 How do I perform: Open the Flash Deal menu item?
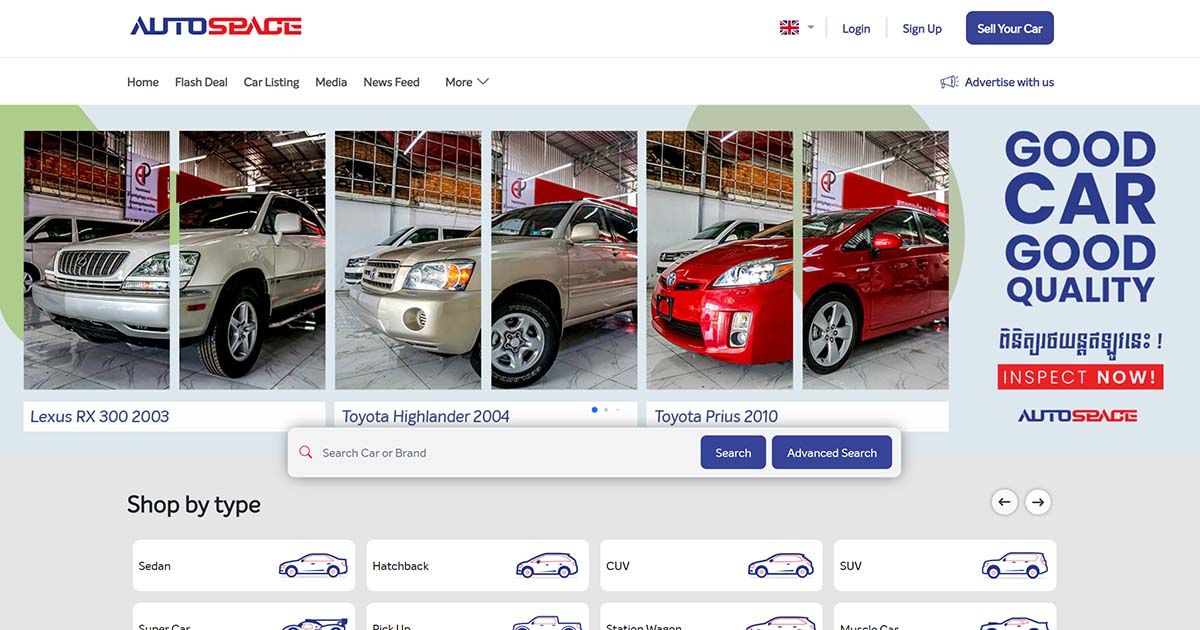pyautogui.click(x=201, y=82)
